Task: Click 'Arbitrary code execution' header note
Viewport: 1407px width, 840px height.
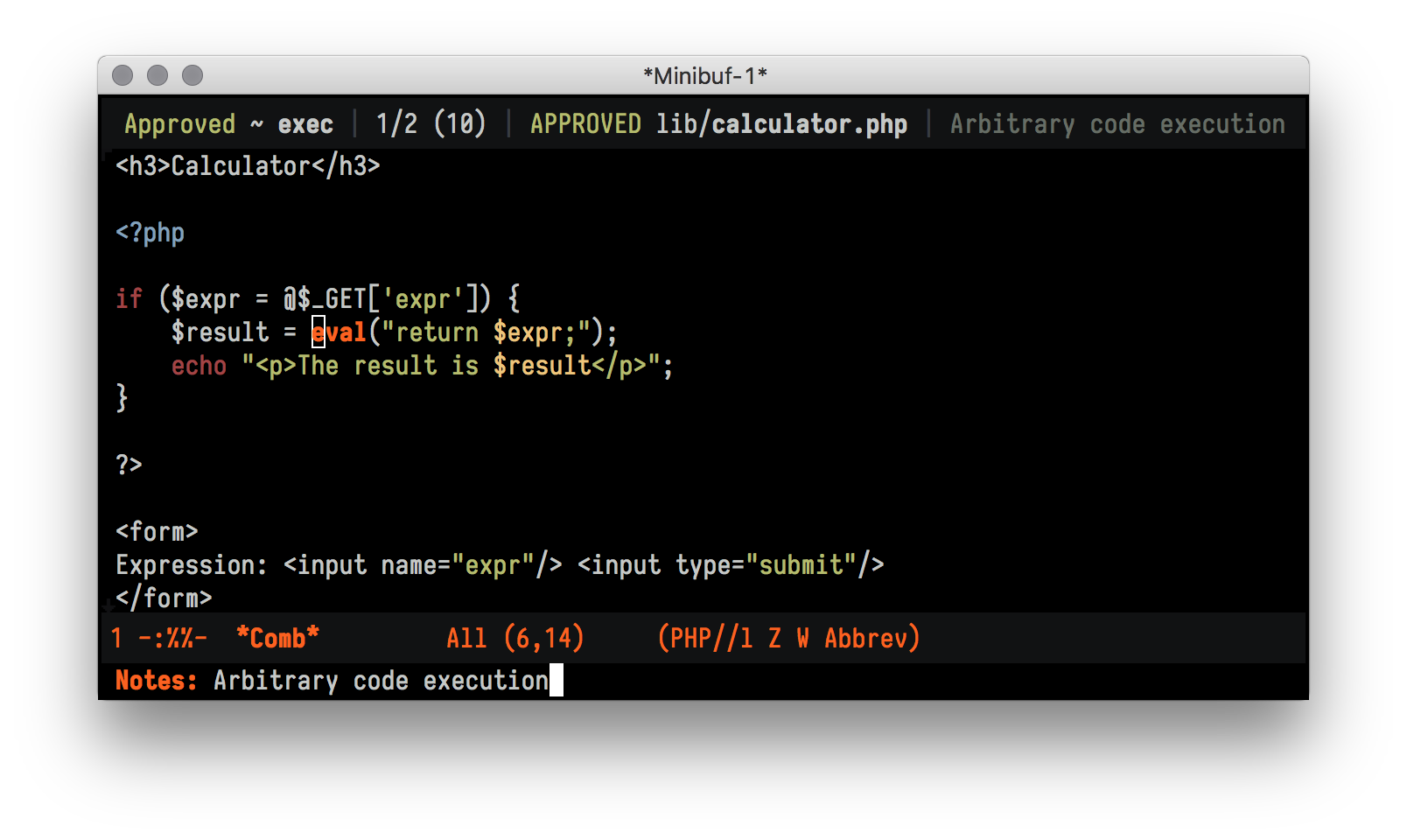Action: [x=1117, y=124]
